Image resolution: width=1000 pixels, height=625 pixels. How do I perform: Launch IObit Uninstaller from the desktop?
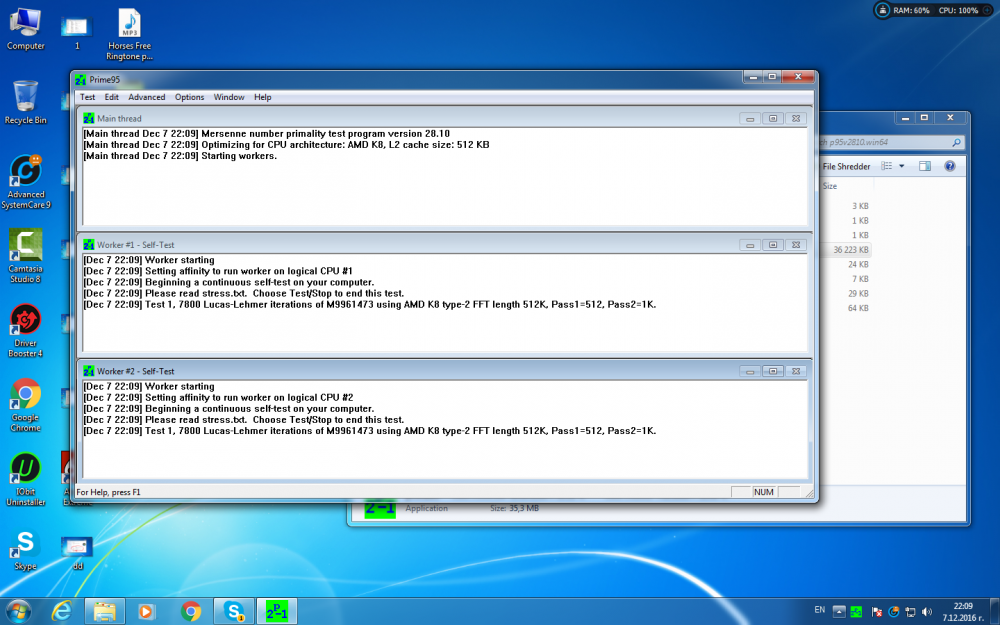26,480
